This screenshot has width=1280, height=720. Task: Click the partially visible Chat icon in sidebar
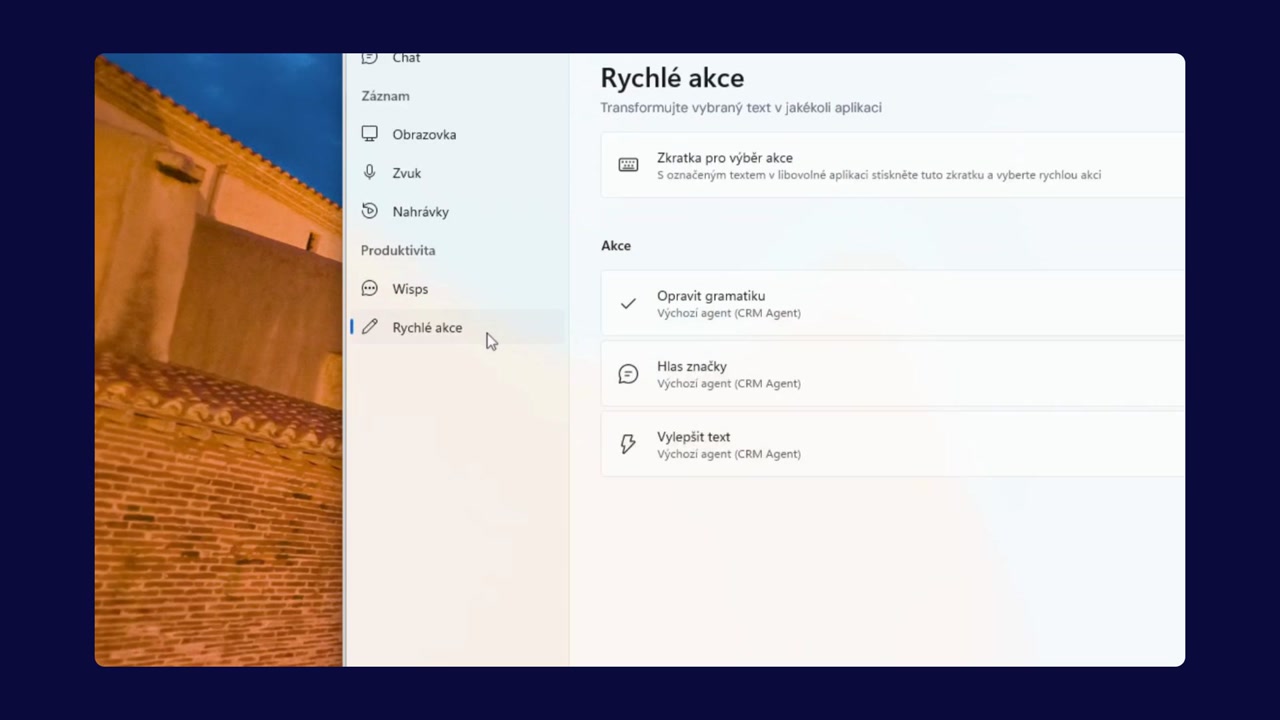(370, 58)
